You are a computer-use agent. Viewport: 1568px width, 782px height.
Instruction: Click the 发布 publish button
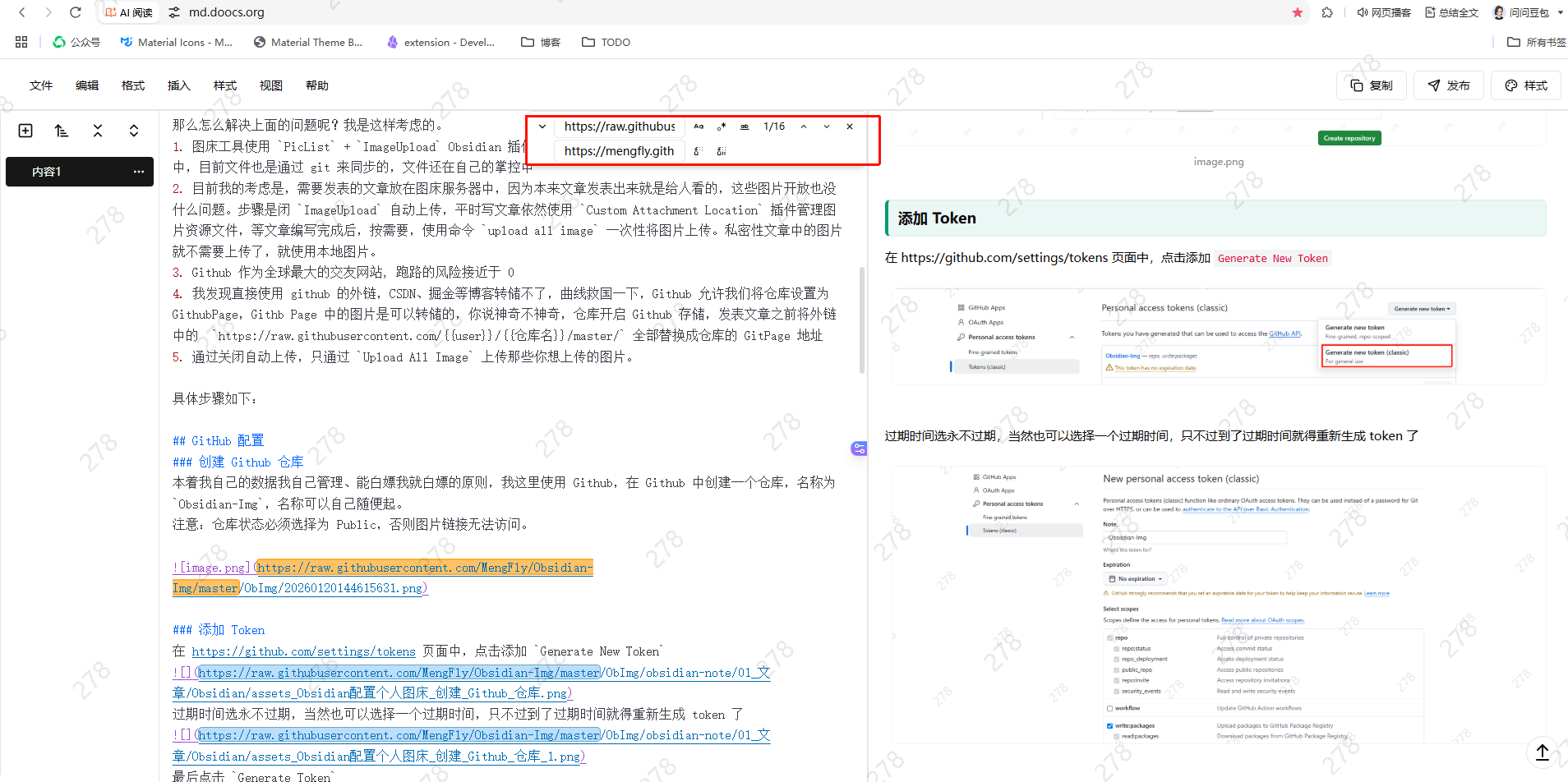tap(1449, 85)
